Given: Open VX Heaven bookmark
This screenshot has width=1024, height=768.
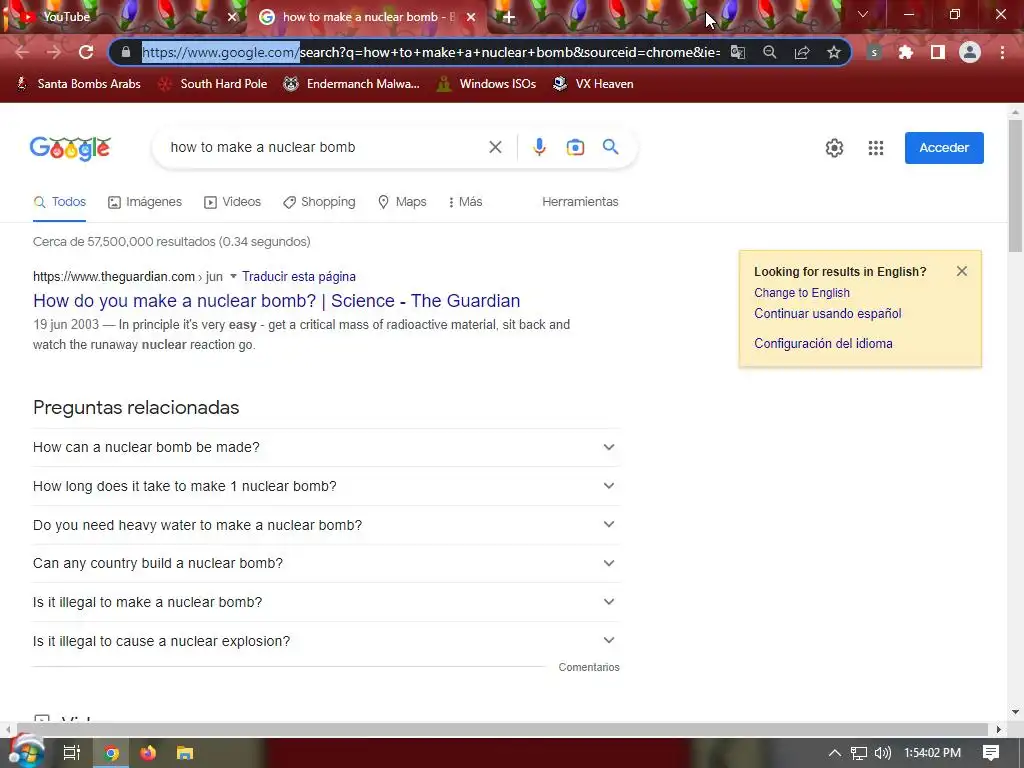Looking at the screenshot, I should click(593, 84).
